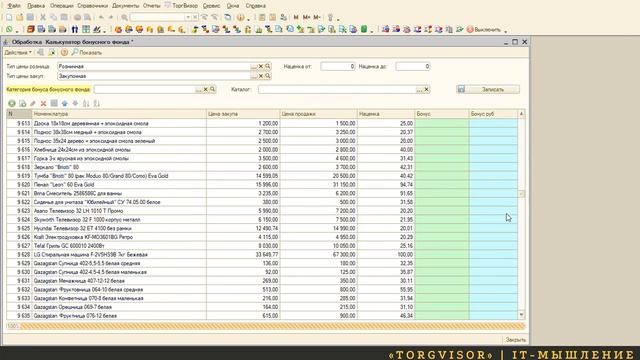Open the Категория бонуса lookup magnifier

coord(213,89)
